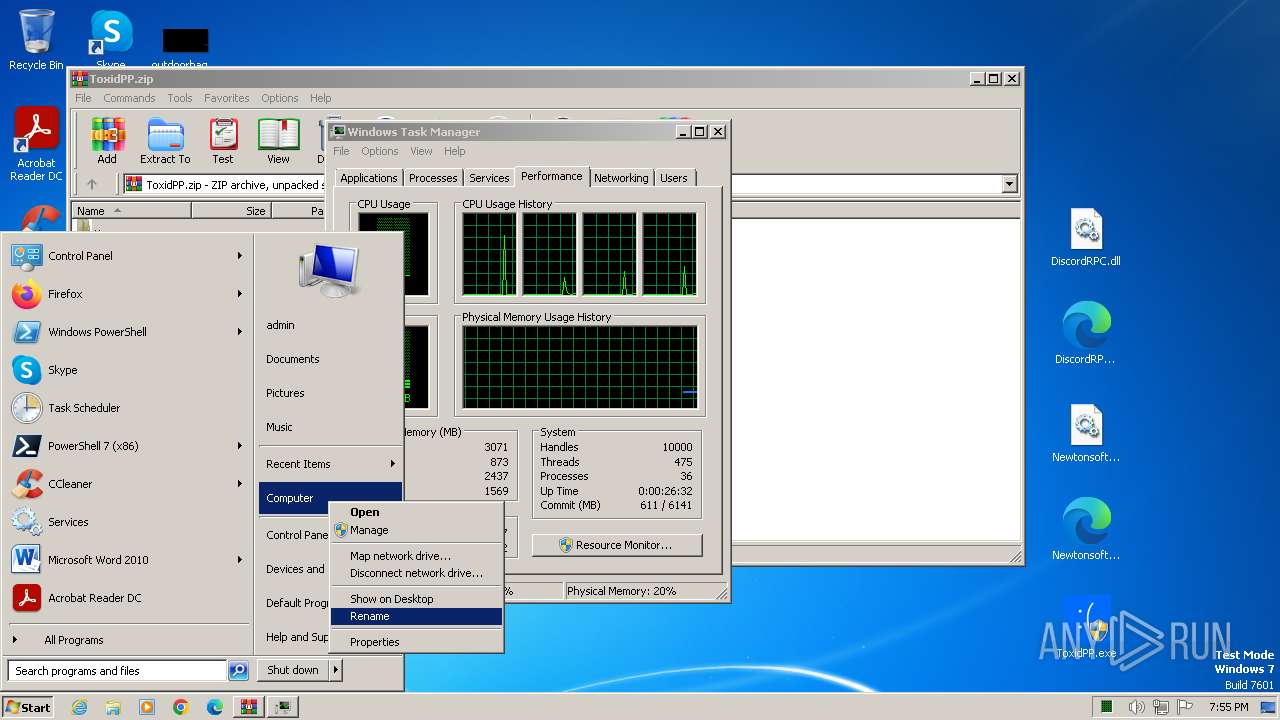Toggle Show on Desktop option
Screen dimensions: 1280x720
pyautogui.click(x=416, y=599)
